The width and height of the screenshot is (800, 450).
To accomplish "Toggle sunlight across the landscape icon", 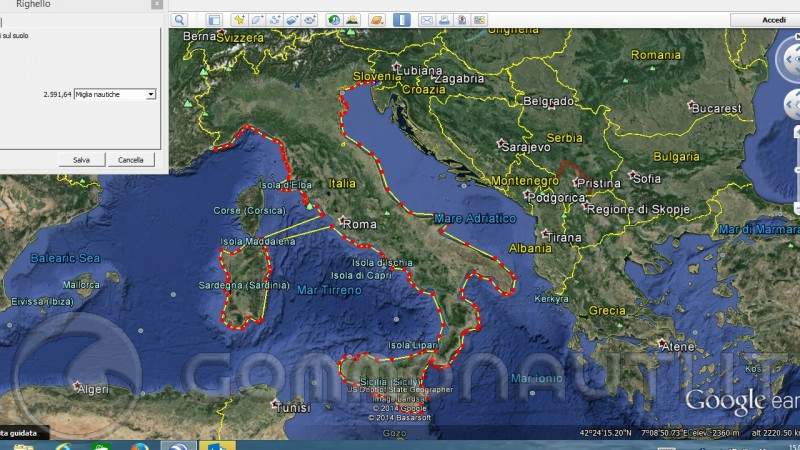I will pyautogui.click(x=352, y=20).
